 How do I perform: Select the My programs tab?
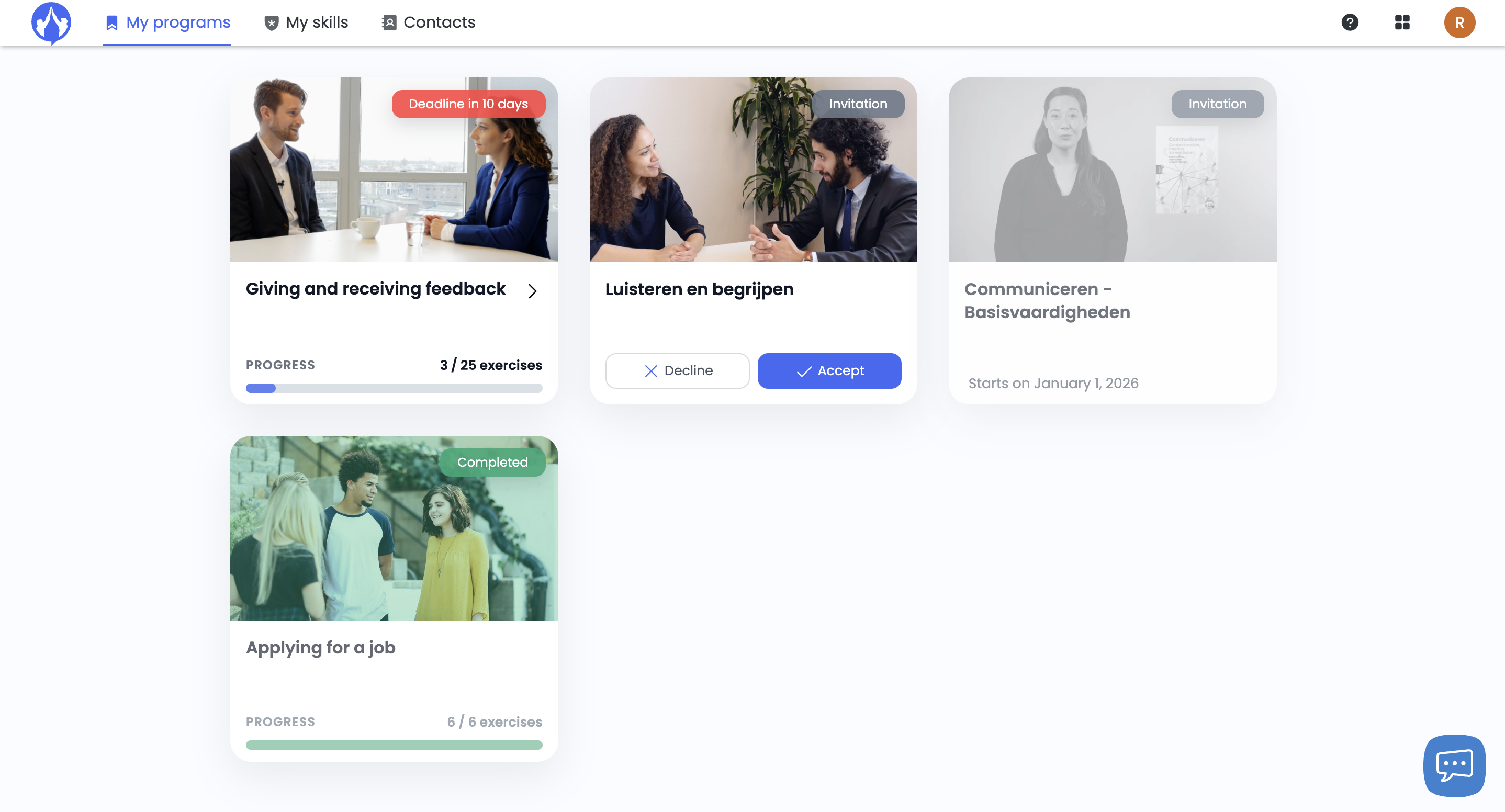[x=178, y=23]
